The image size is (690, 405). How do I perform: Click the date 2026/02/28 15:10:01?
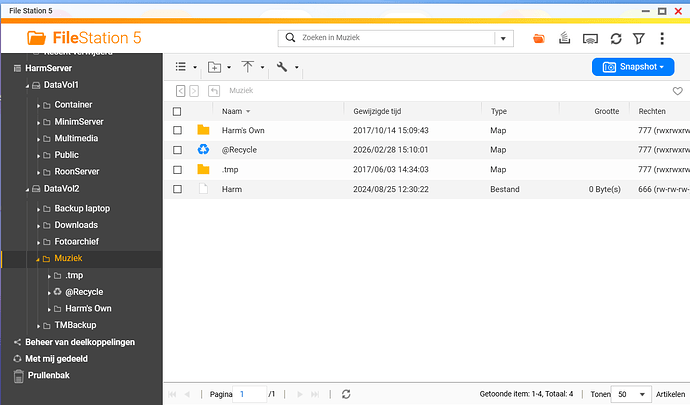pos(390,150)
